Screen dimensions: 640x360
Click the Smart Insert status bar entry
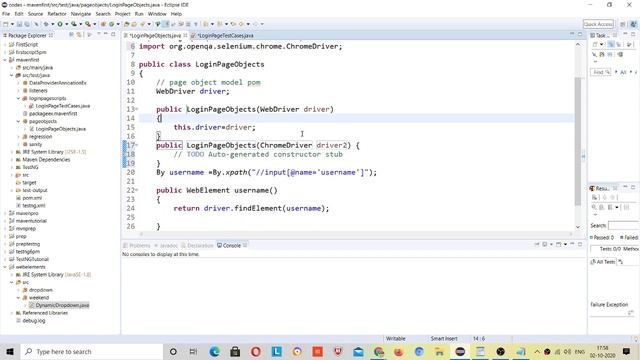point(444,338)
